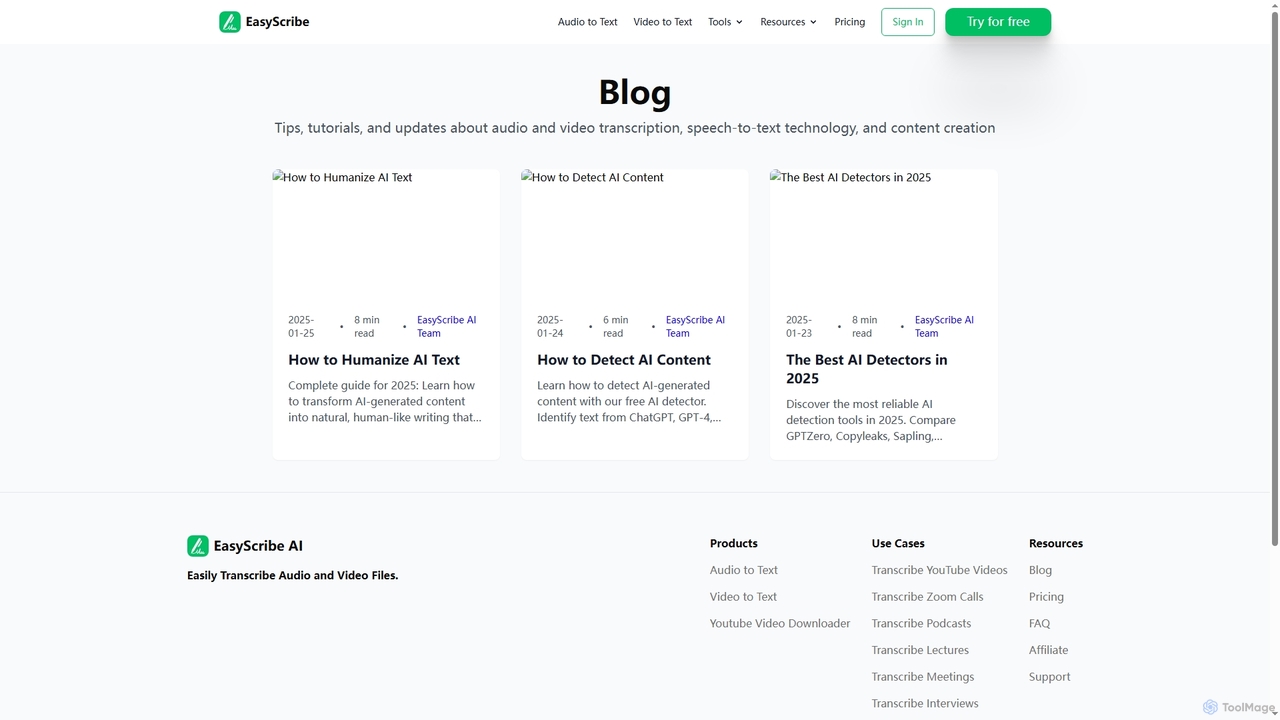Open the footer Affiliate link
Viewport: 1280px width, 720px height.
[1048, 650]
